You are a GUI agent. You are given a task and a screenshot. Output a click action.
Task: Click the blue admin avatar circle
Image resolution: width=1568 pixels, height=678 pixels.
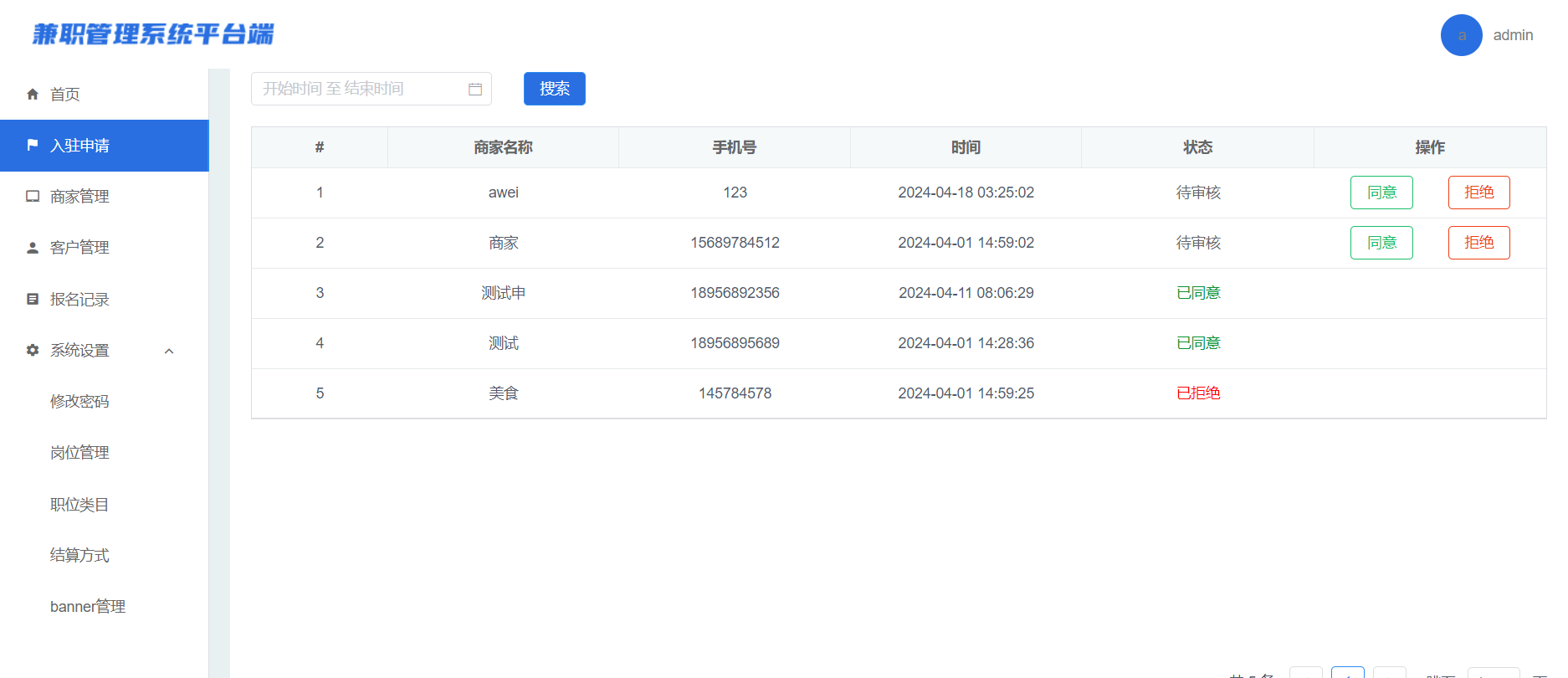tap(1461, 35)
